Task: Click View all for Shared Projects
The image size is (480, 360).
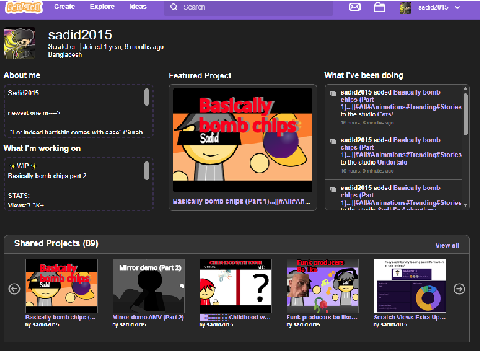Action: (447, 246)
